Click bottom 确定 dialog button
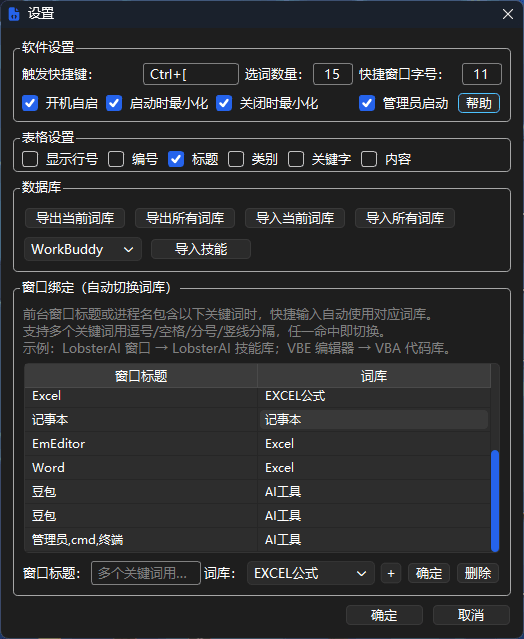Viewport: 524px width, 639px height. pyautogui.click(x=384, y=615)
